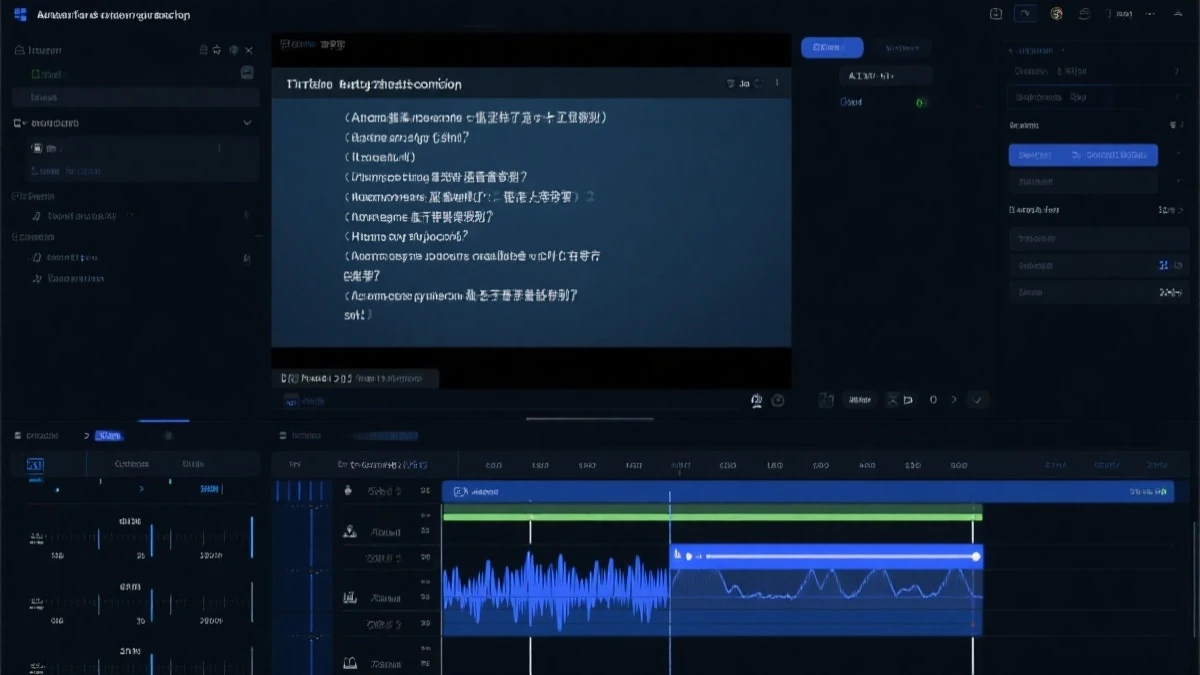Viewport: 1200px width, 675px height.
Task: Click the white envelope handle at the audio clip's end
Action: click(976, 556)
